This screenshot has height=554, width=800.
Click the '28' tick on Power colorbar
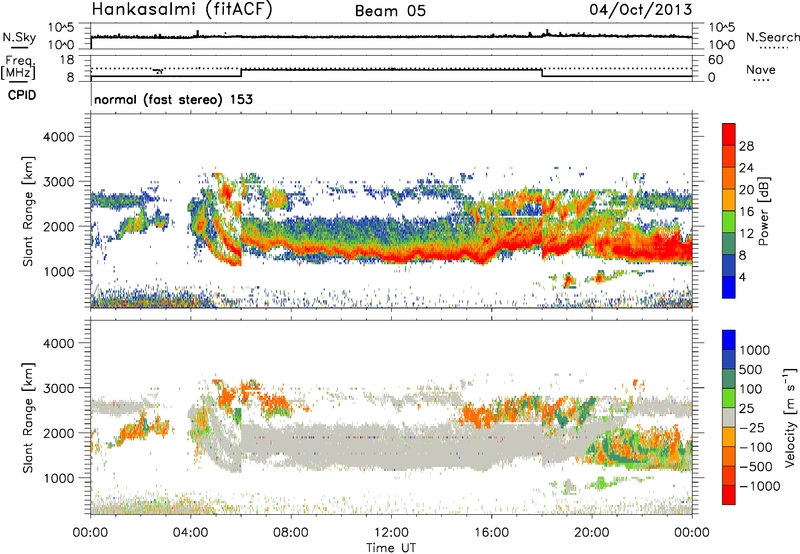pyautogui.click(x=746, y=146)
